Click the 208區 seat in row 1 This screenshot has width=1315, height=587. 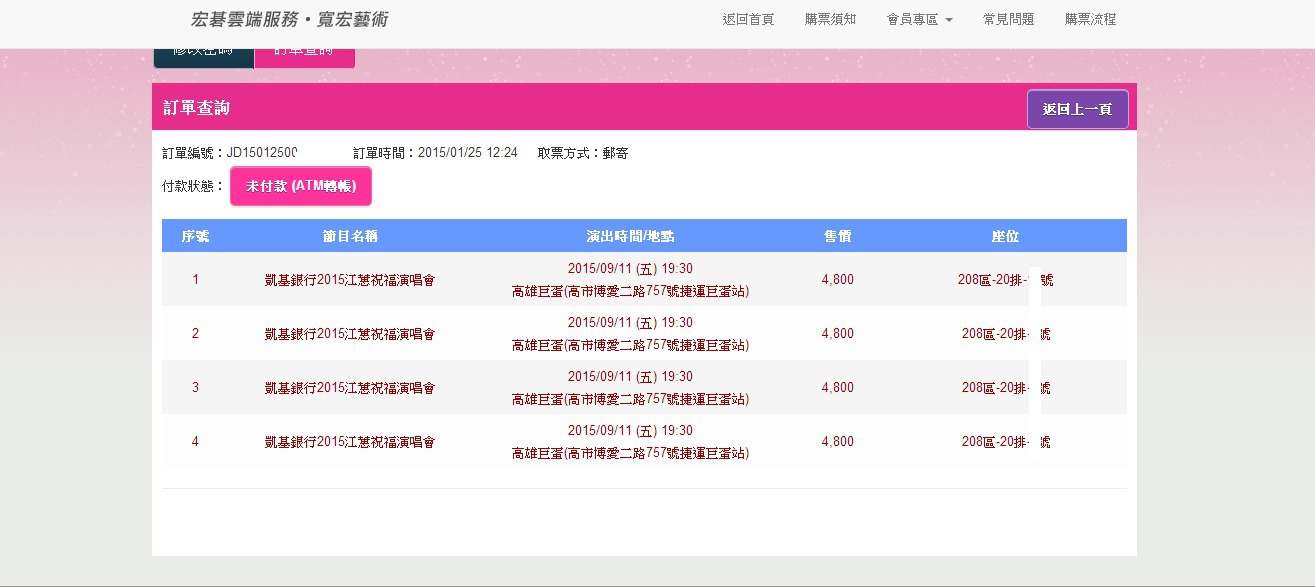coord(1005,280)
